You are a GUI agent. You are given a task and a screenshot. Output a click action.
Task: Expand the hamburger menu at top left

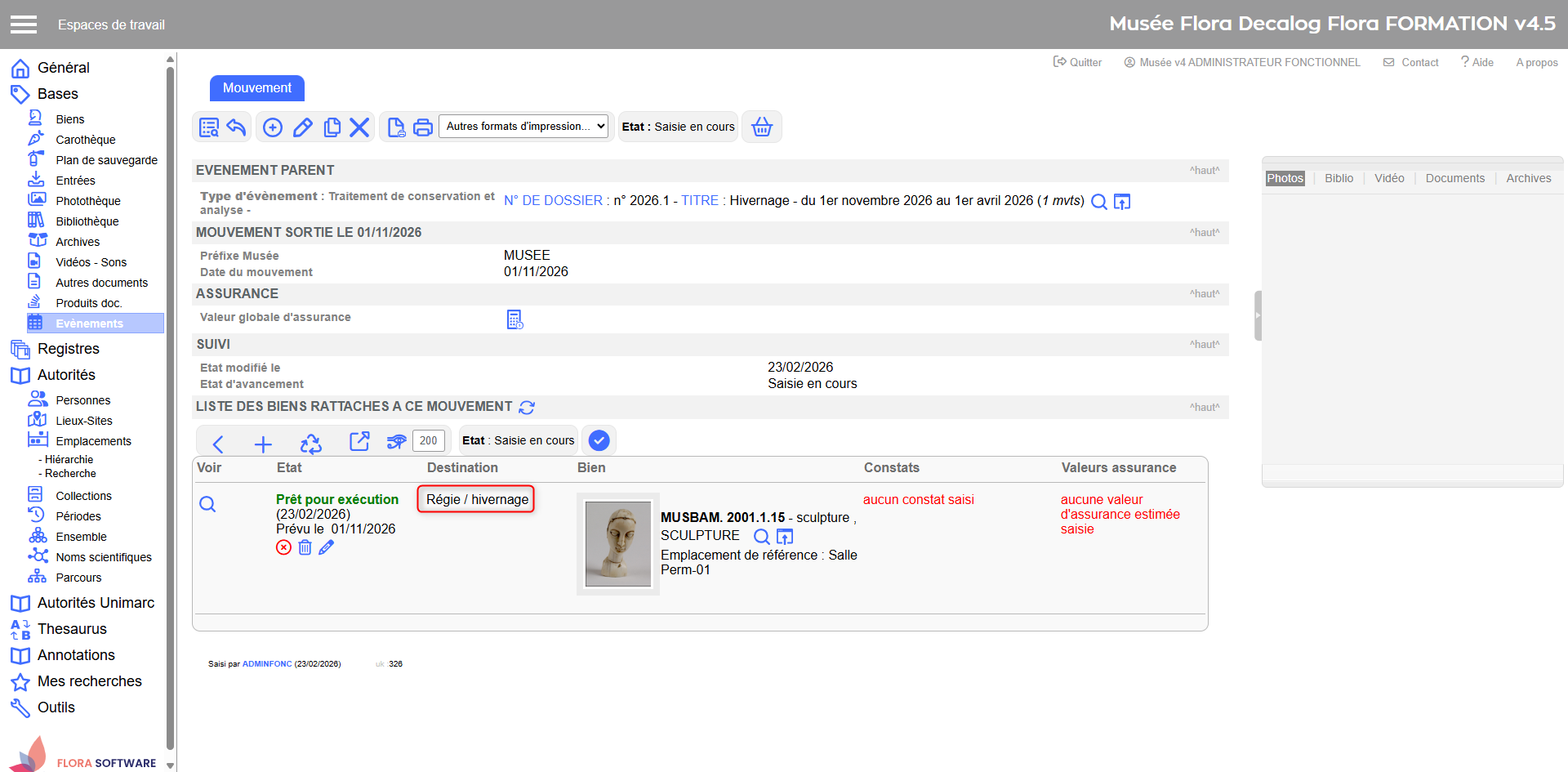[x=24, y=25]
